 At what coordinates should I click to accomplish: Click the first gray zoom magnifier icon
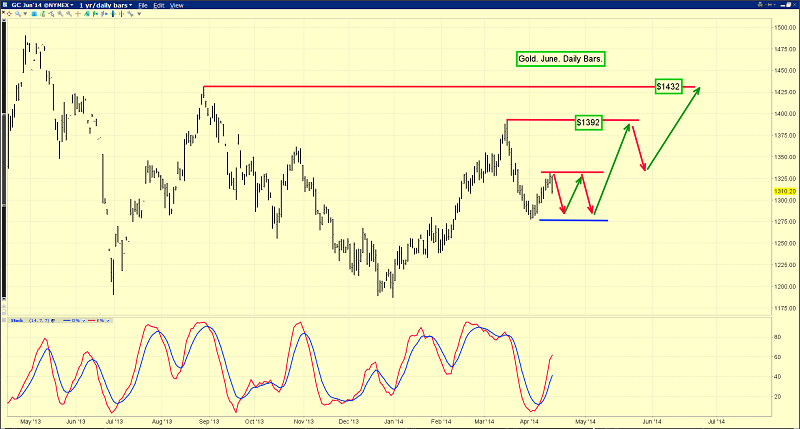[60, 14]
